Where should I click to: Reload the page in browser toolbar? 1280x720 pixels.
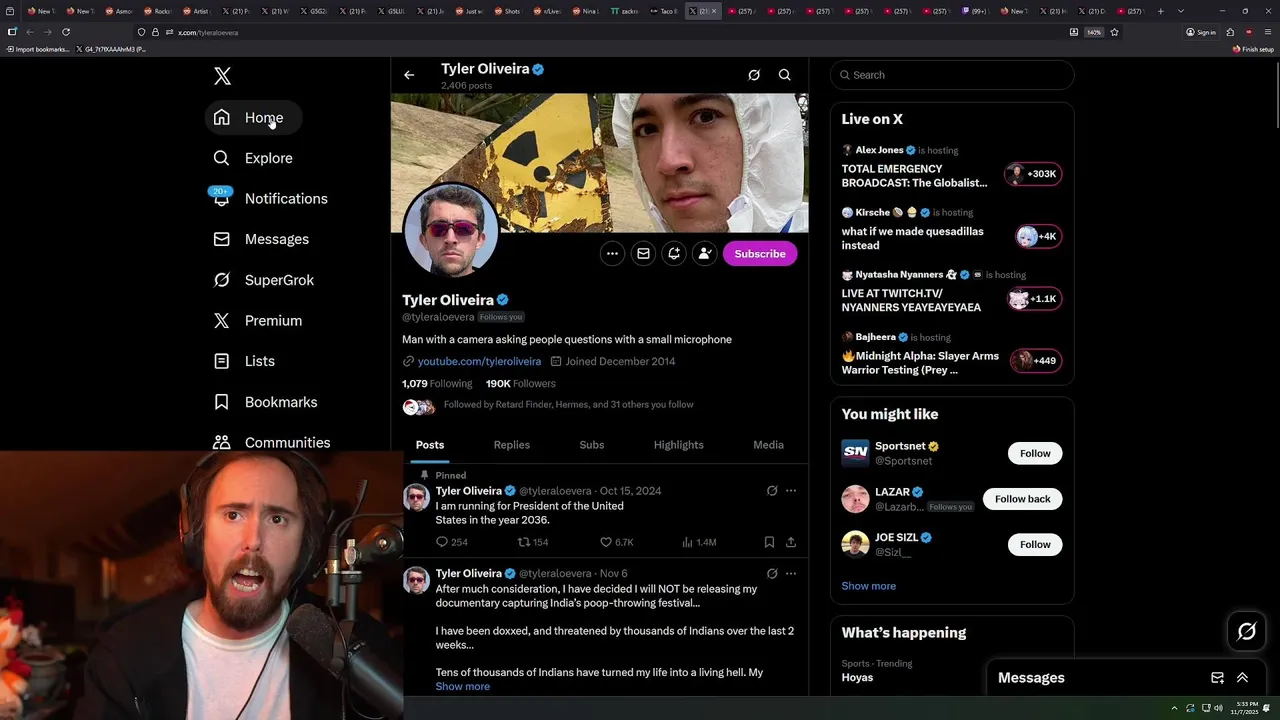click(x=66, y=32)
